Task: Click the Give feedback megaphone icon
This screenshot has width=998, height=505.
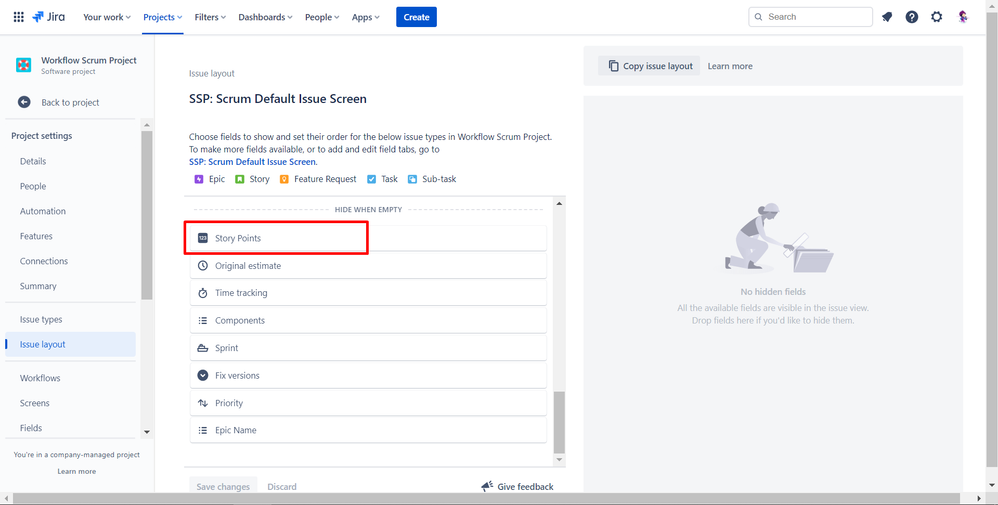Action: pos(487,487)
